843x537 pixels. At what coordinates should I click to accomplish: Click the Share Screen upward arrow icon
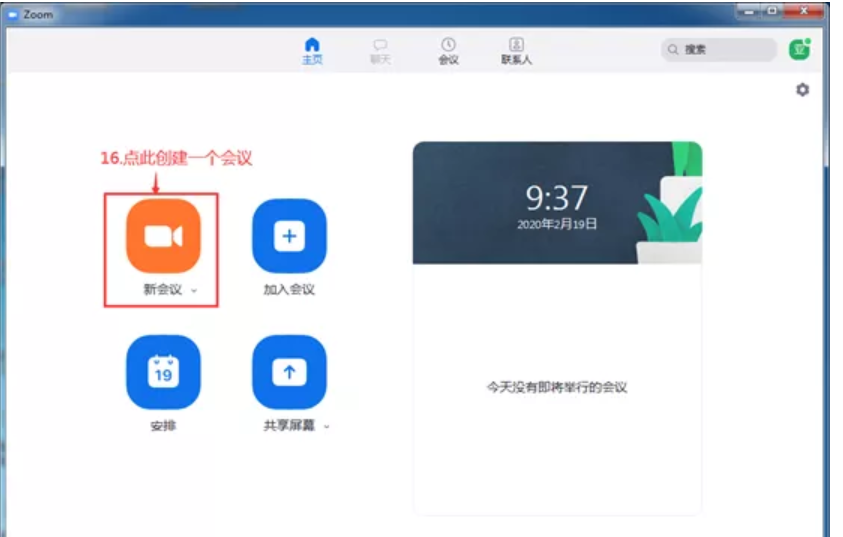tap(289, 372)
